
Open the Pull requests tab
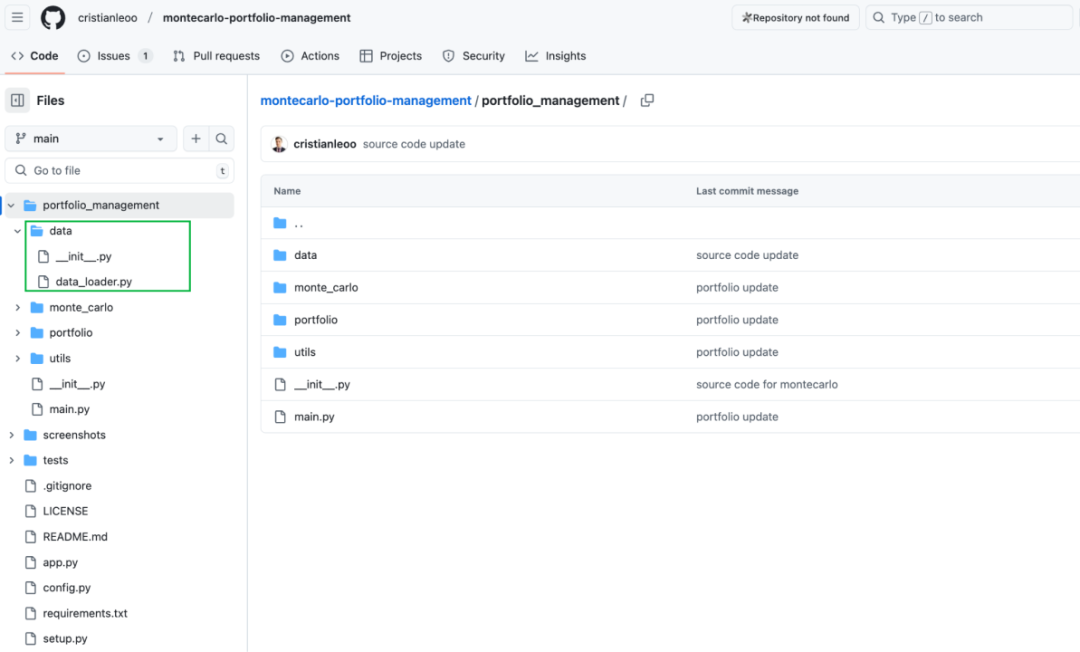pos(216,56)
